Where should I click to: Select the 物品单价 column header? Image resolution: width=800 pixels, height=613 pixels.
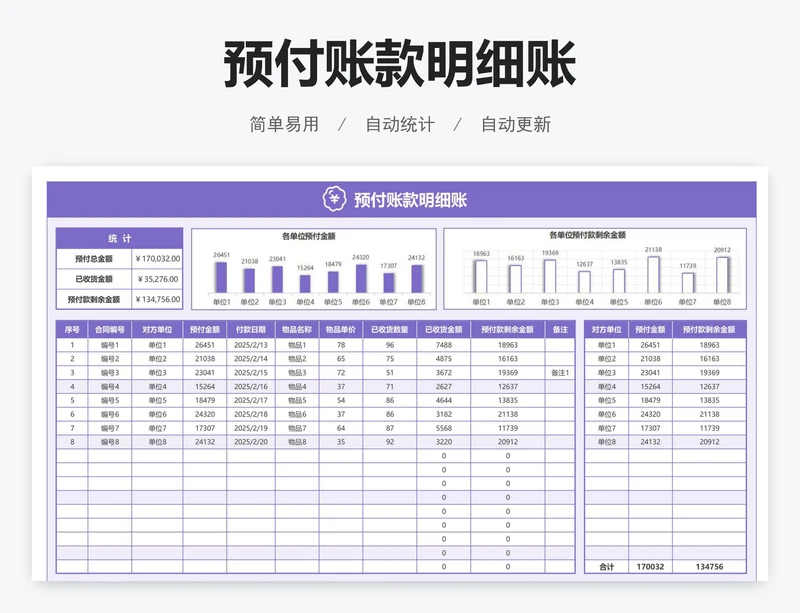[341, 330]
